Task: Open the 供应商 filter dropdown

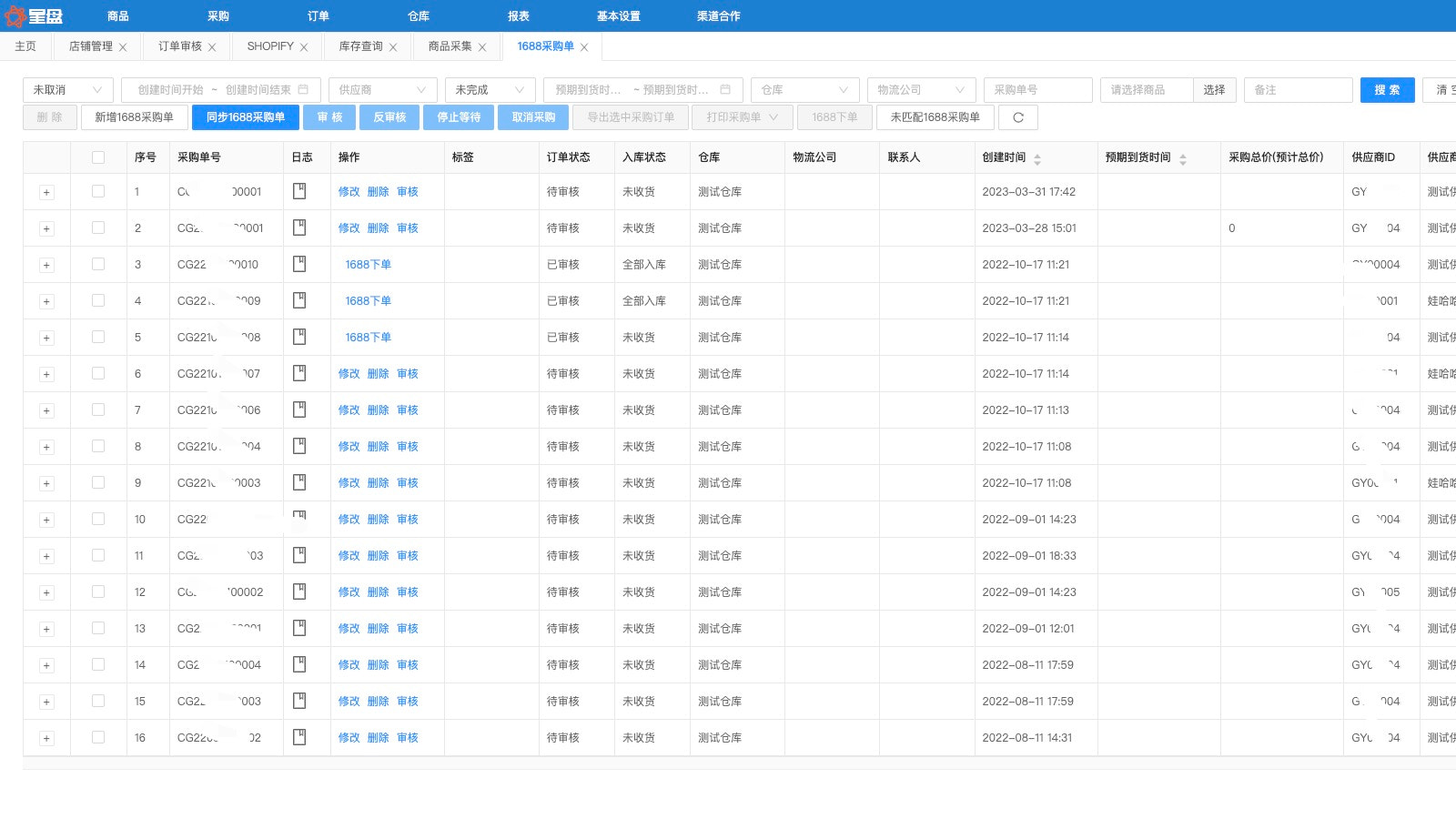Action: [383, 89]
